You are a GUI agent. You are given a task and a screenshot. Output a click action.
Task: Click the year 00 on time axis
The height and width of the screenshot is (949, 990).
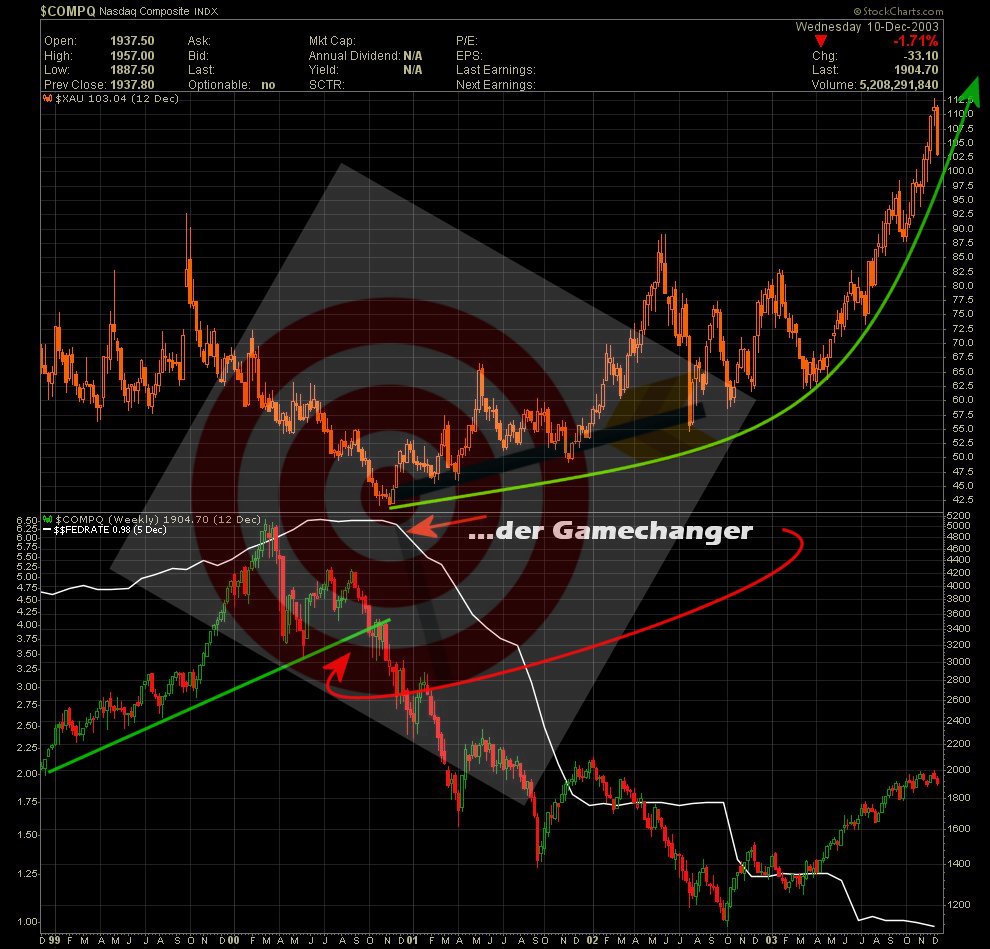(233, 940)
